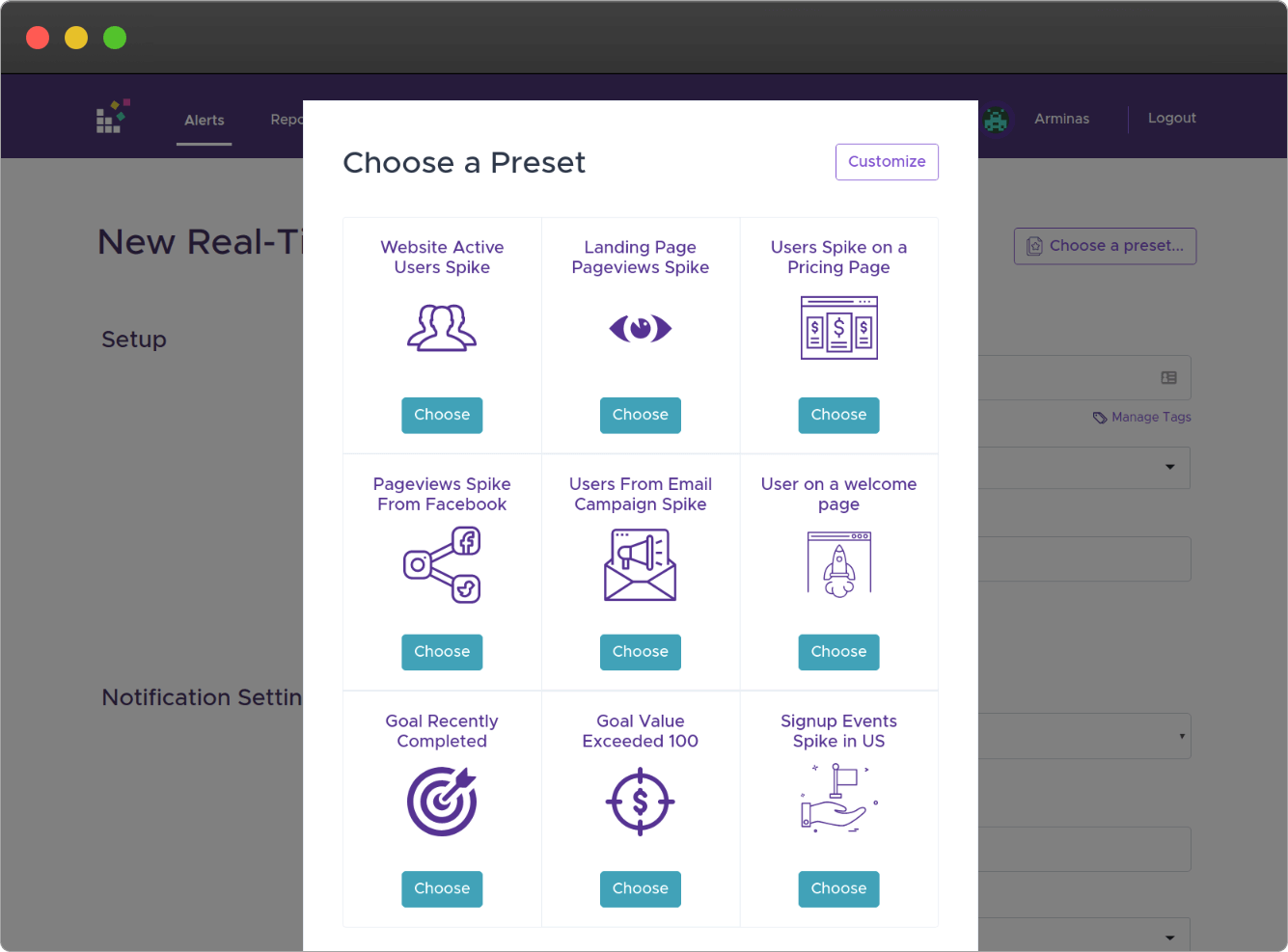Switch to the Alerts tab
Image resolution: width=1288 pixels, height=952 pixels.
[205, 120]
